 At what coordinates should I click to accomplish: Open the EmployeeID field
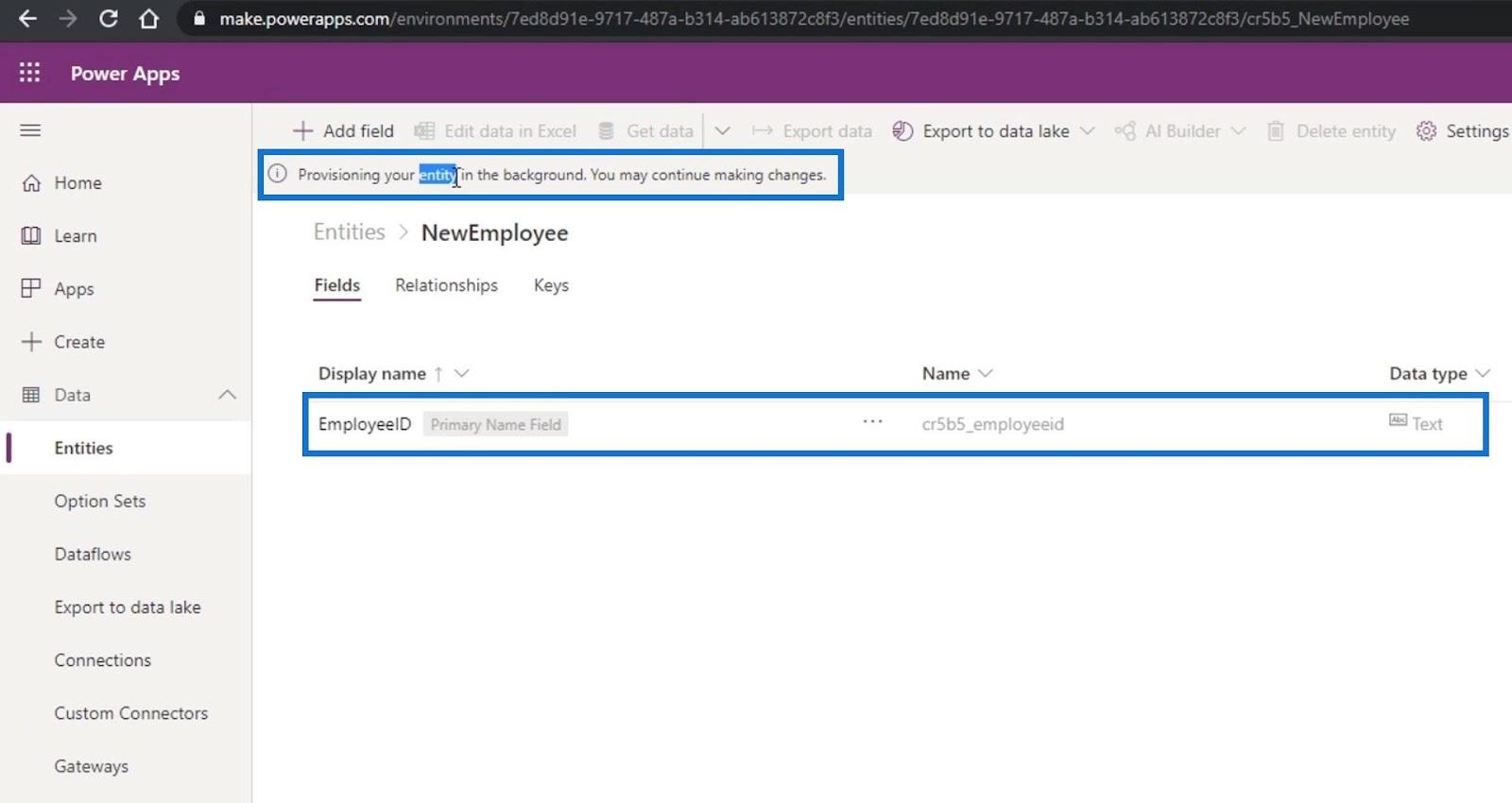point(365,424)
